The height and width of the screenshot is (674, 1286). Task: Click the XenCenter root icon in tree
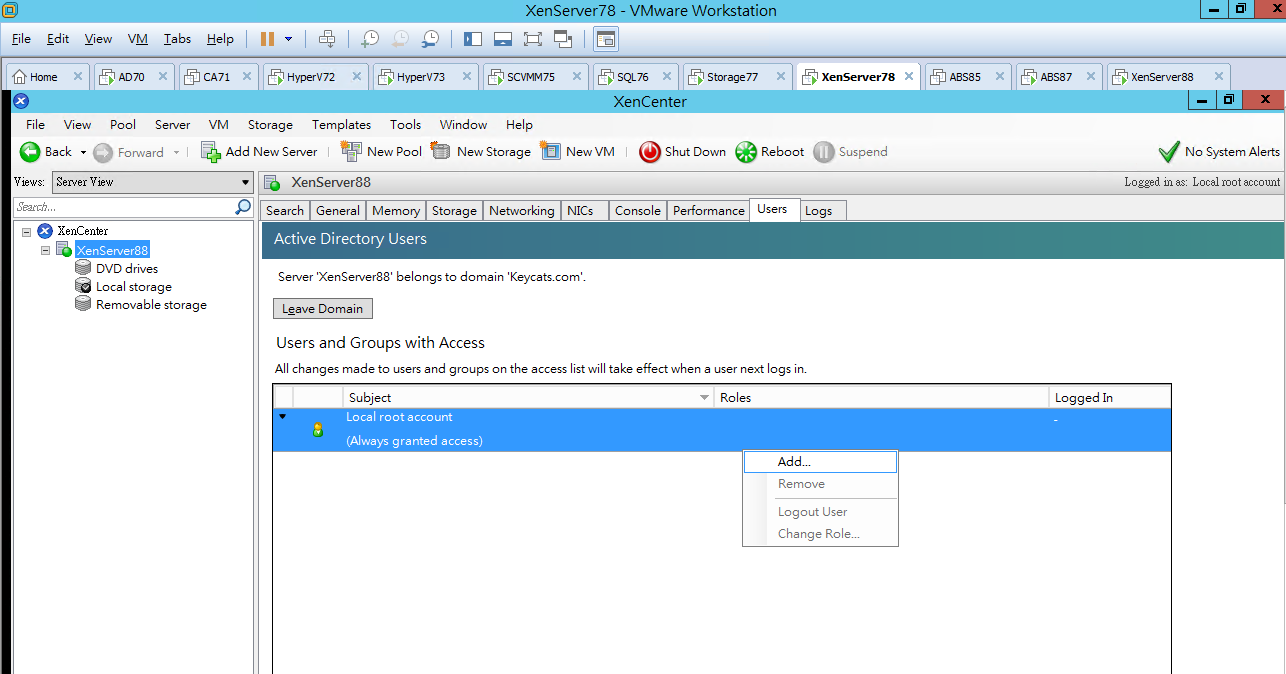click(45, 231)
